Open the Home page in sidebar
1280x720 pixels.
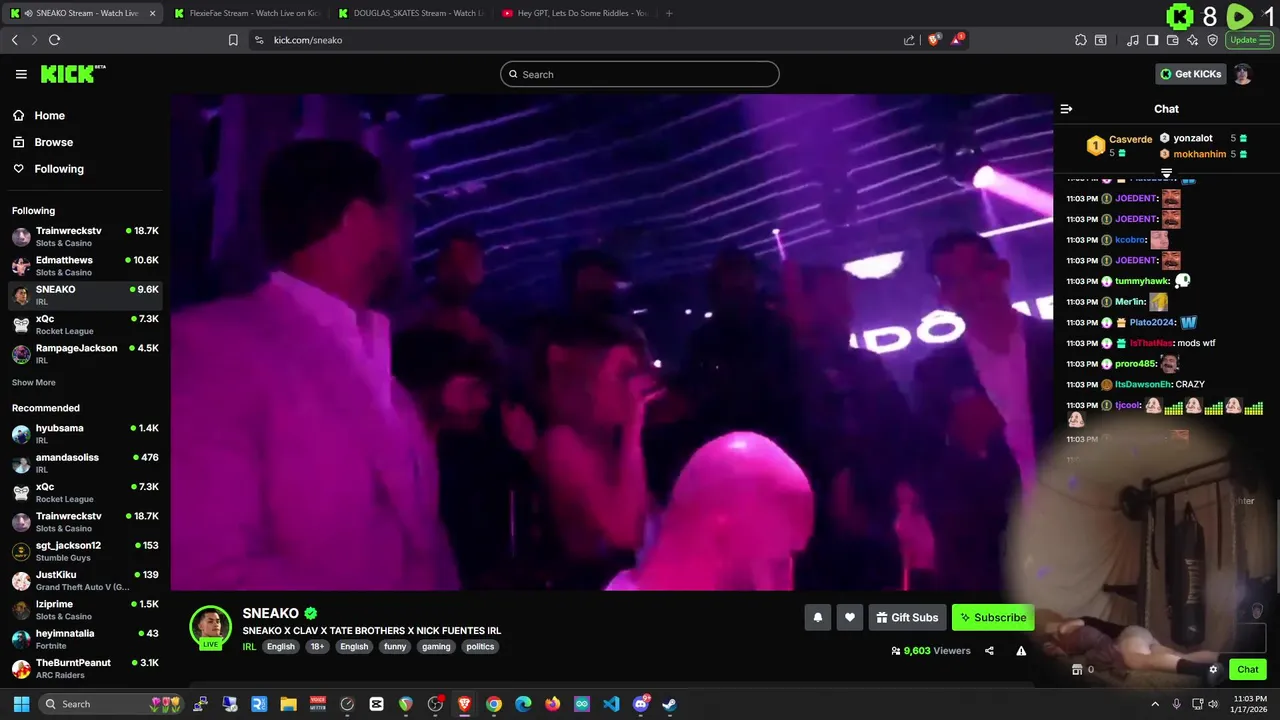pyautogui.click(x=85, y=115)
